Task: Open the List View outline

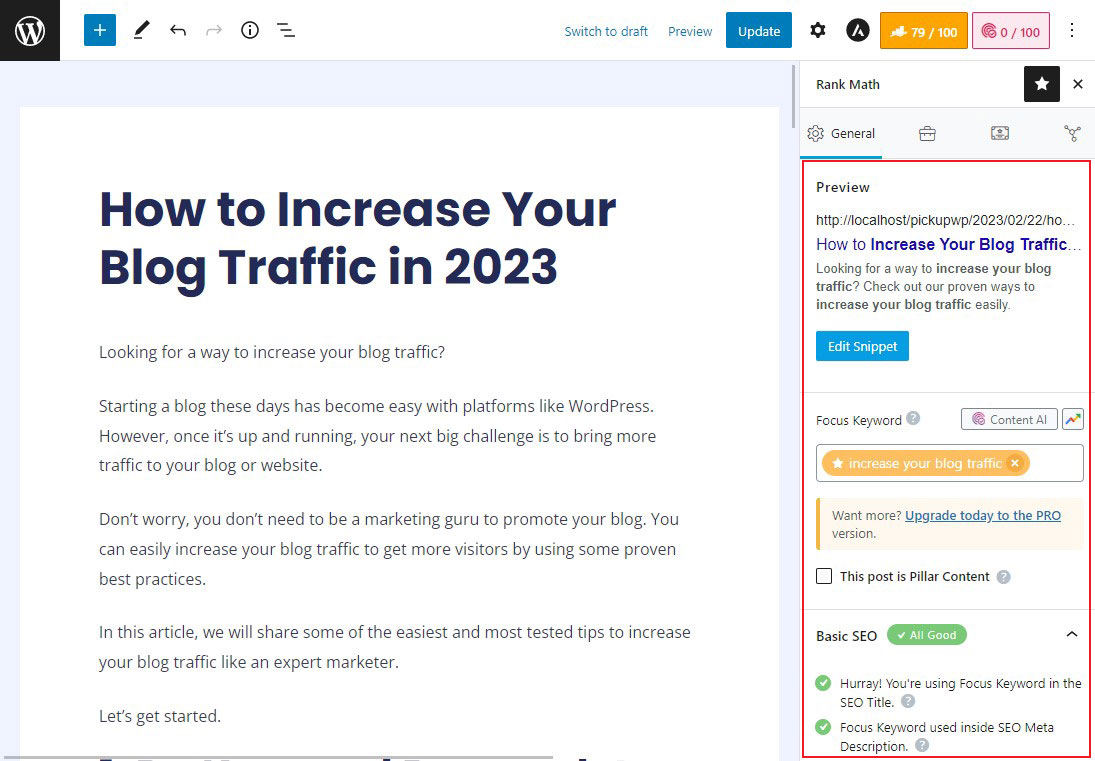Action: 286,30
